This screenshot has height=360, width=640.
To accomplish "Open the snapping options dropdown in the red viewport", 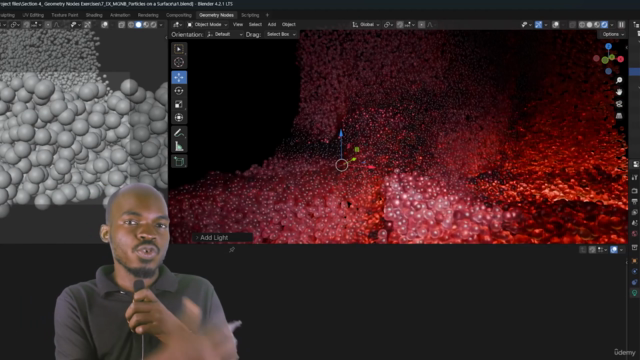I will [x=410, y=24].
